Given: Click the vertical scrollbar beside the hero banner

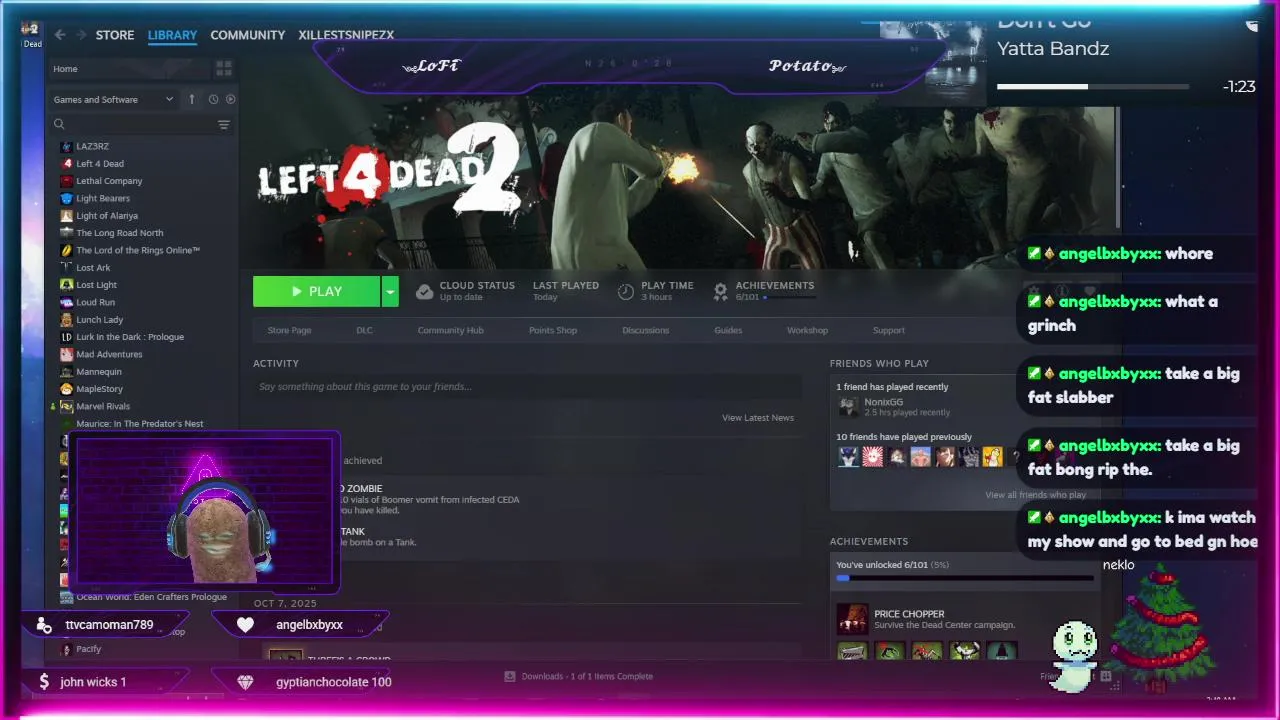Looking at the screenshot, I should (1118, 168).
